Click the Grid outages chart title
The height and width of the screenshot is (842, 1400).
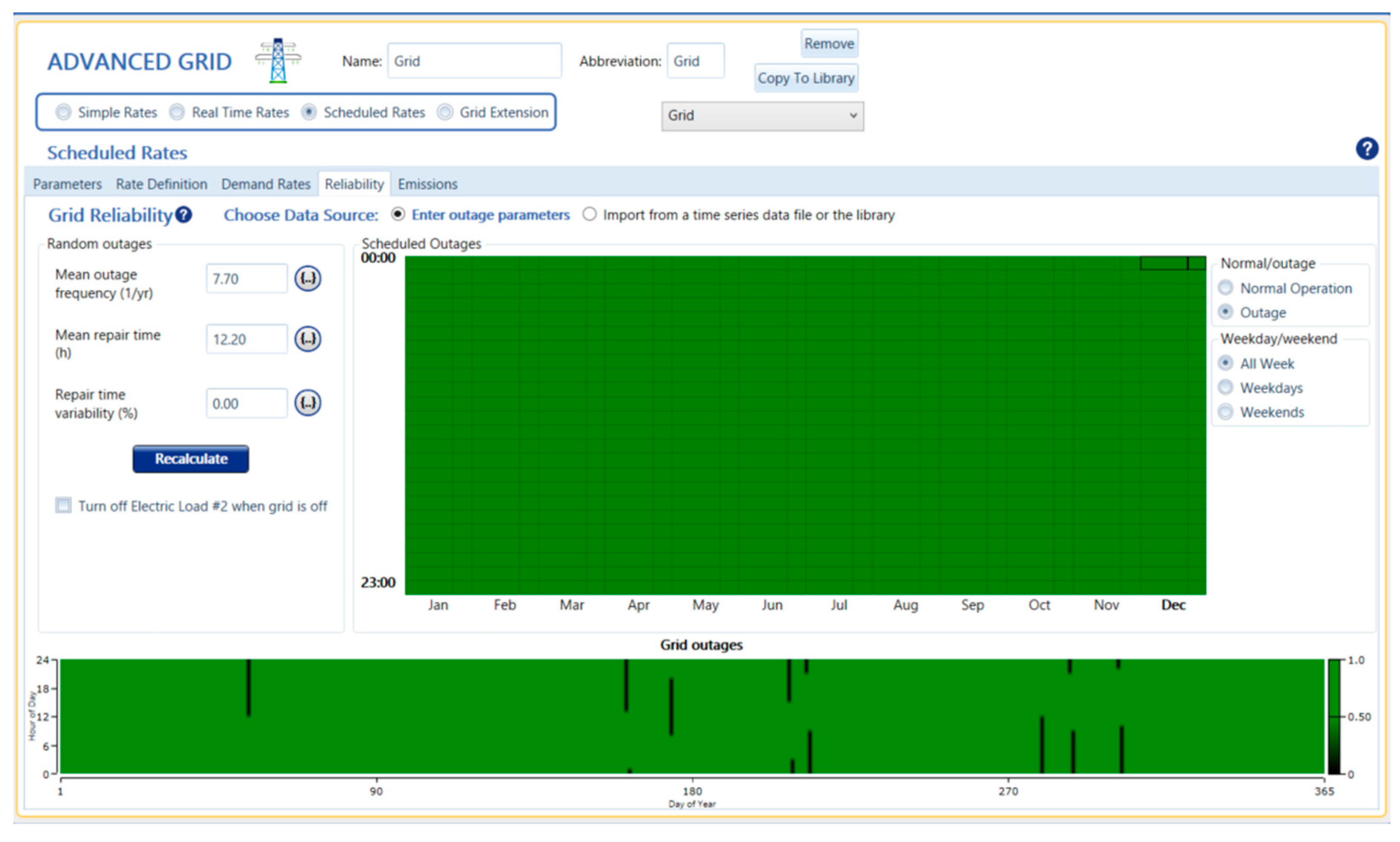pos(701,645)
